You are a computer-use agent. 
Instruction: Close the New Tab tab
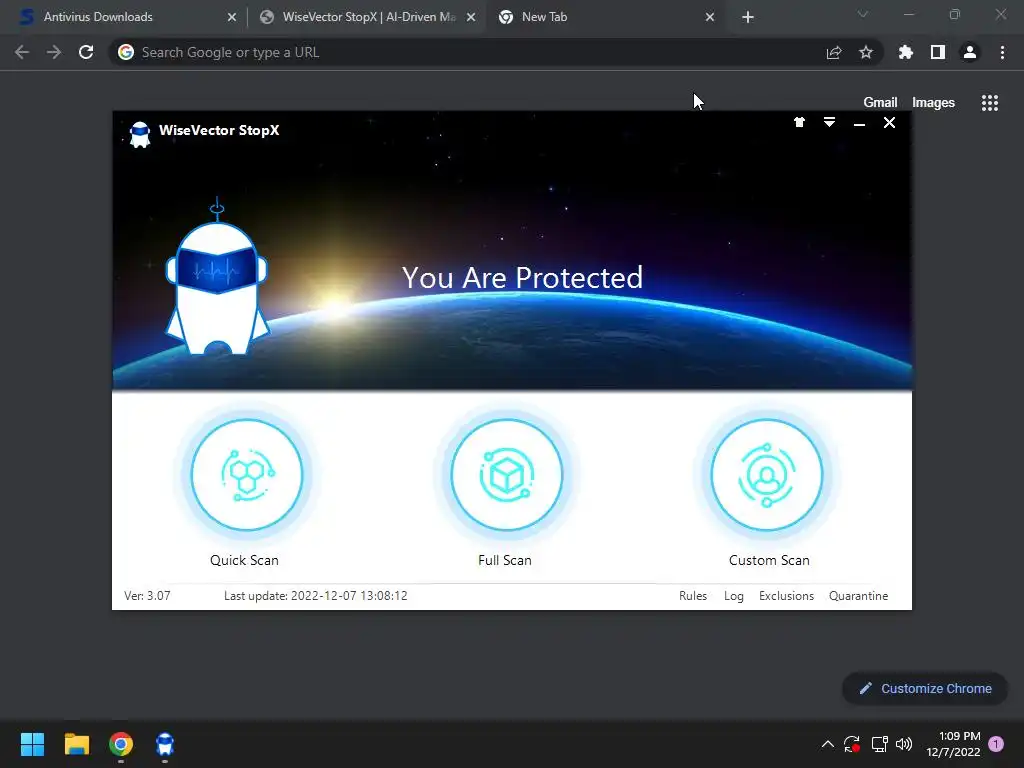click(x=710, y=17)
